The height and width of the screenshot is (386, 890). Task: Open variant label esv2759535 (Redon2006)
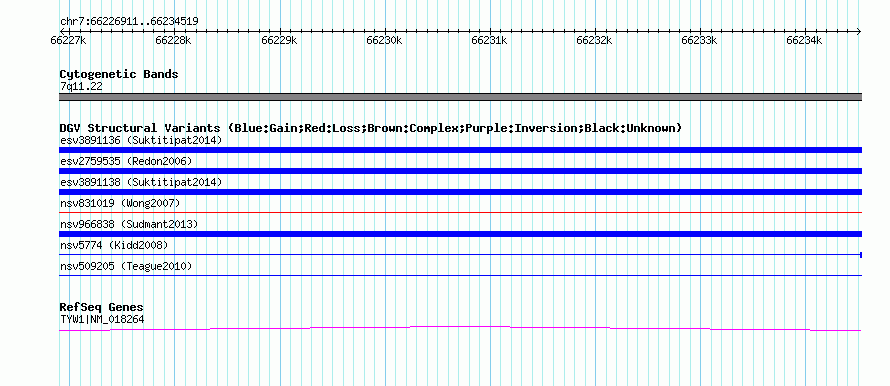pyautogui.click(x=126, y=161)
